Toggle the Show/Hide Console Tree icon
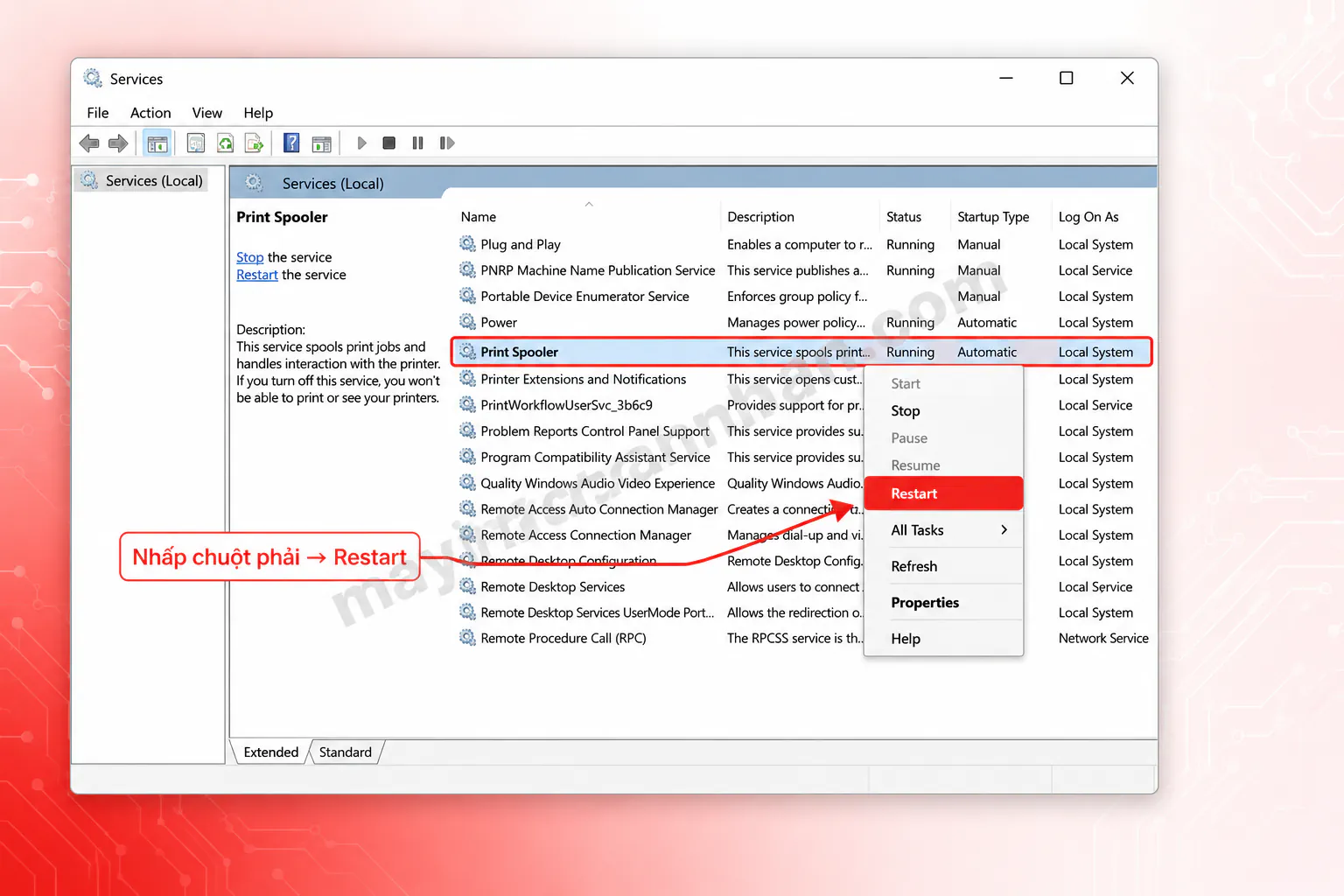Viewport: 1344px width, 896px height. (157, 143)
